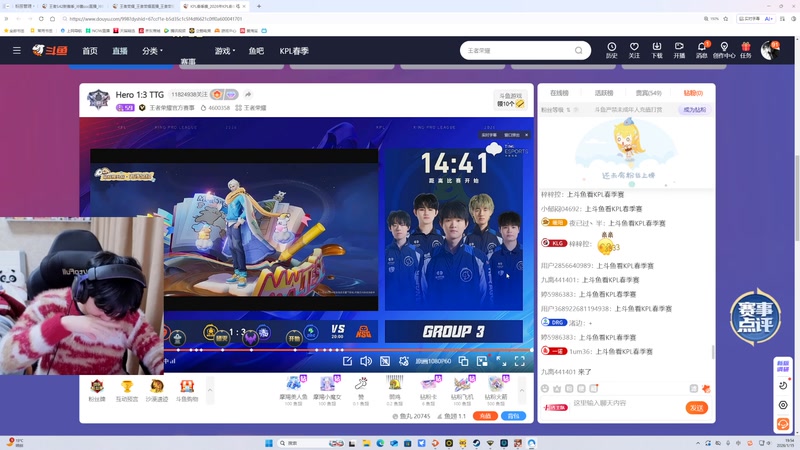Click the Hero team avatar
This screenshot has width=800, height=450.
click(x=98, y=100)
